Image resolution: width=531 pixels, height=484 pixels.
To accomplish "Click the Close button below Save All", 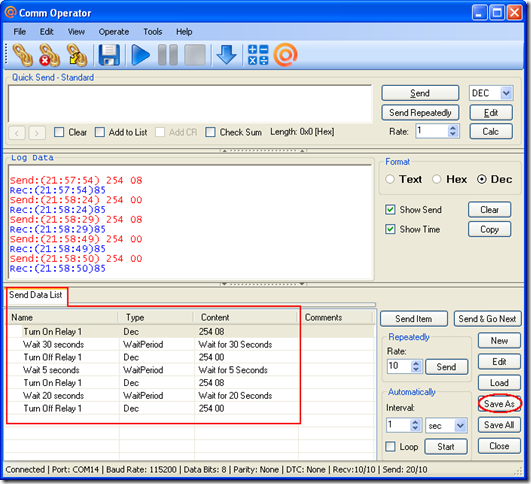I will [499, 446].
